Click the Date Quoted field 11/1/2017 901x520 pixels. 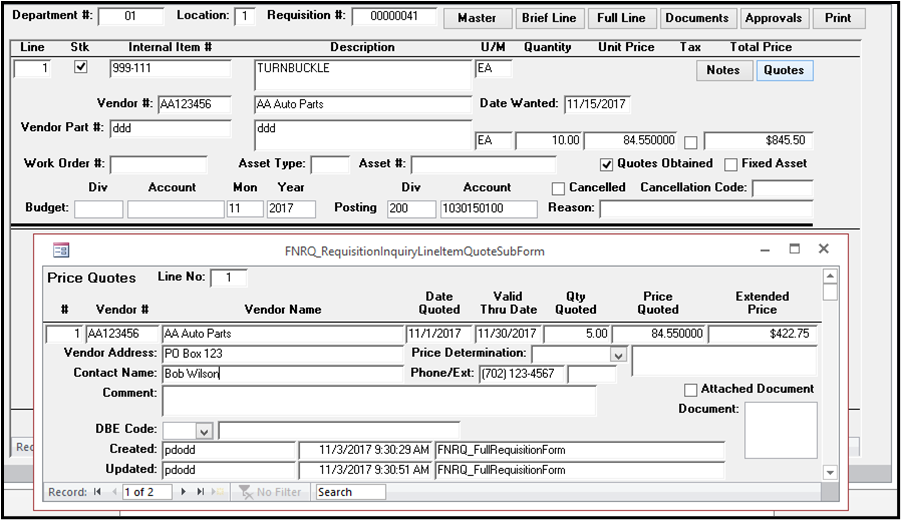(x=439, y=334)
